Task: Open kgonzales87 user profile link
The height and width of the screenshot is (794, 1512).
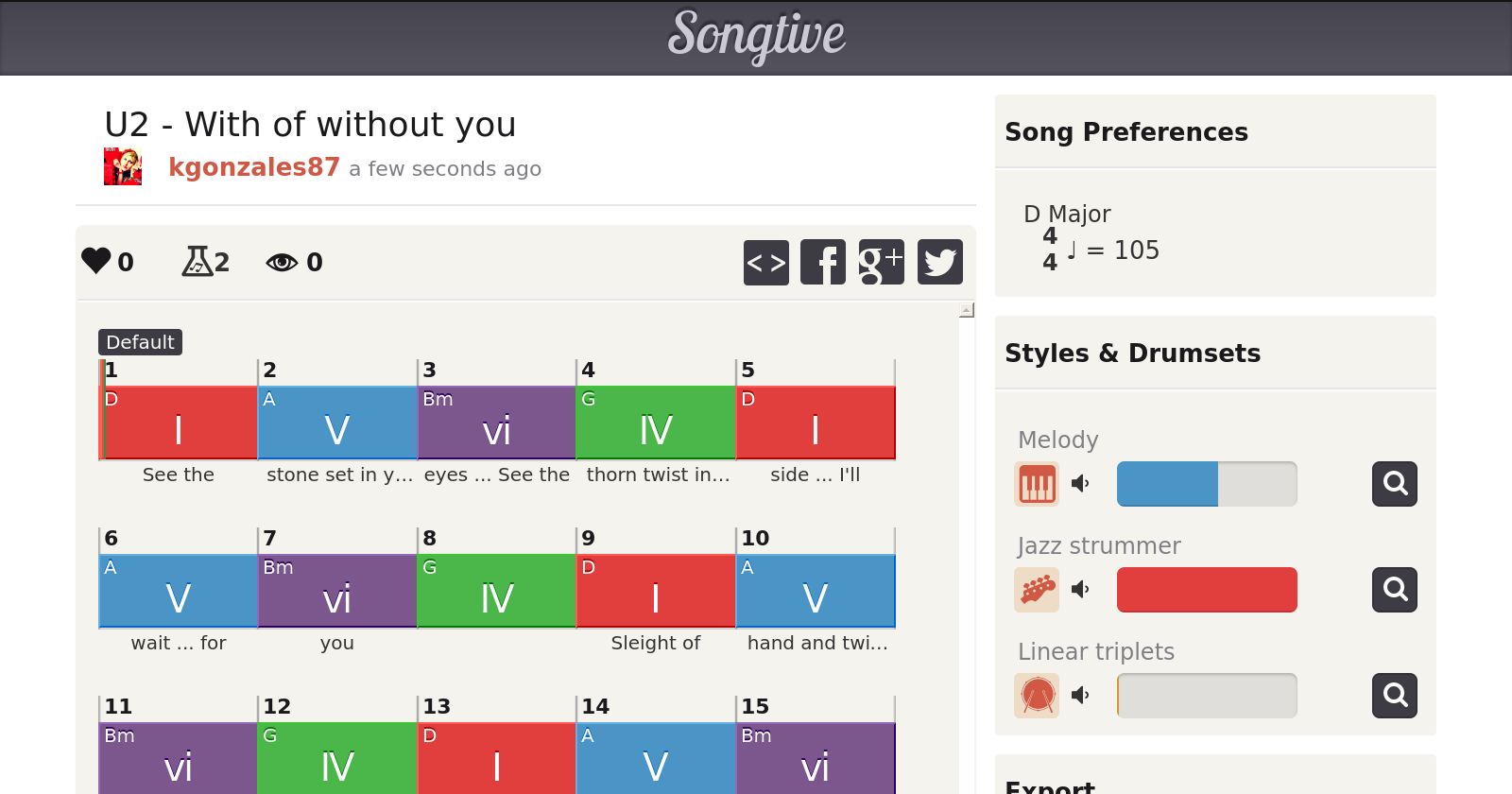Action: point(253,167)
